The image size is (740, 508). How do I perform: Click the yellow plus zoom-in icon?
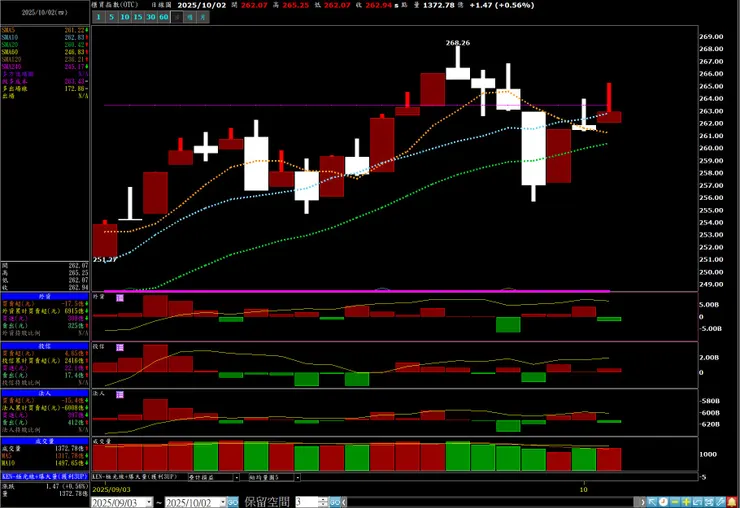(x=686, y=502)
